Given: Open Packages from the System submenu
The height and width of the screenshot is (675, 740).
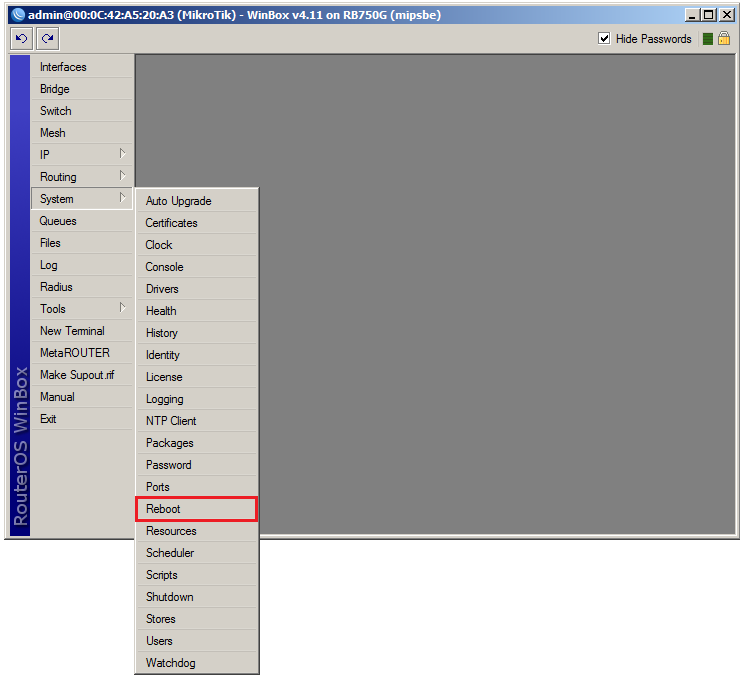Looking at the screenshot, I should tap(196, 443).
